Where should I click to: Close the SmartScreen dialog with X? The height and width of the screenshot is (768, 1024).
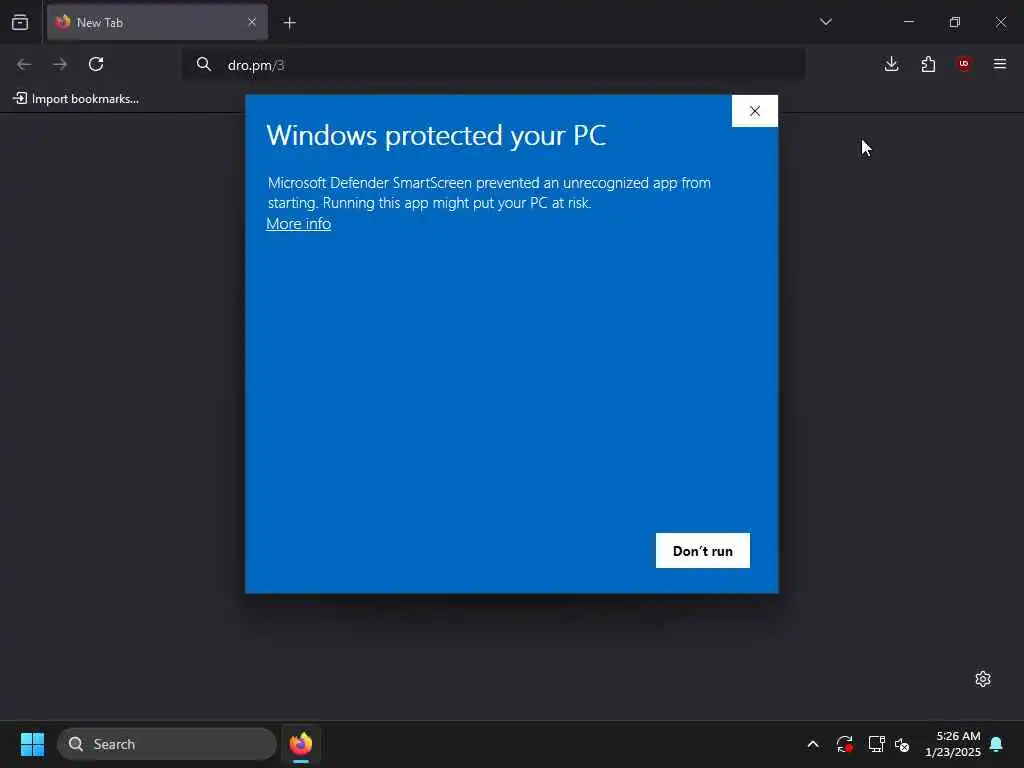755,111
